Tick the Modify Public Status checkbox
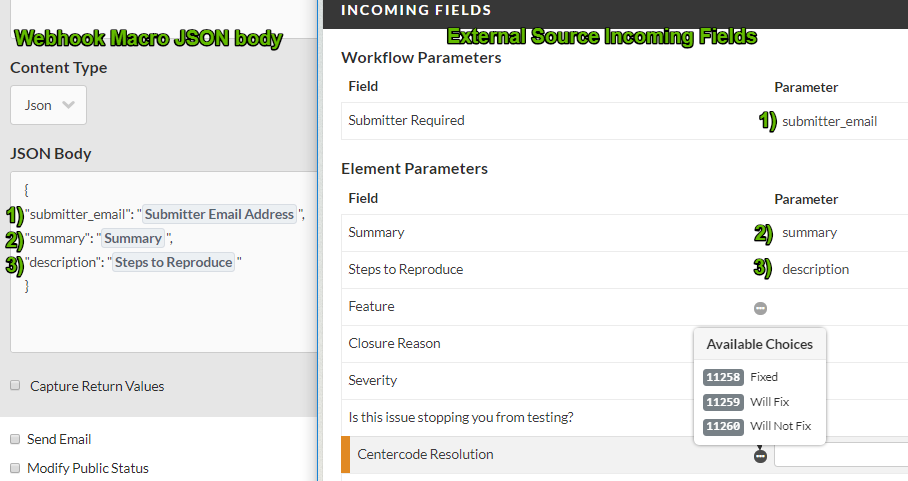The width and height of the screenshot is (908, 481). click(x=15, y=468)
